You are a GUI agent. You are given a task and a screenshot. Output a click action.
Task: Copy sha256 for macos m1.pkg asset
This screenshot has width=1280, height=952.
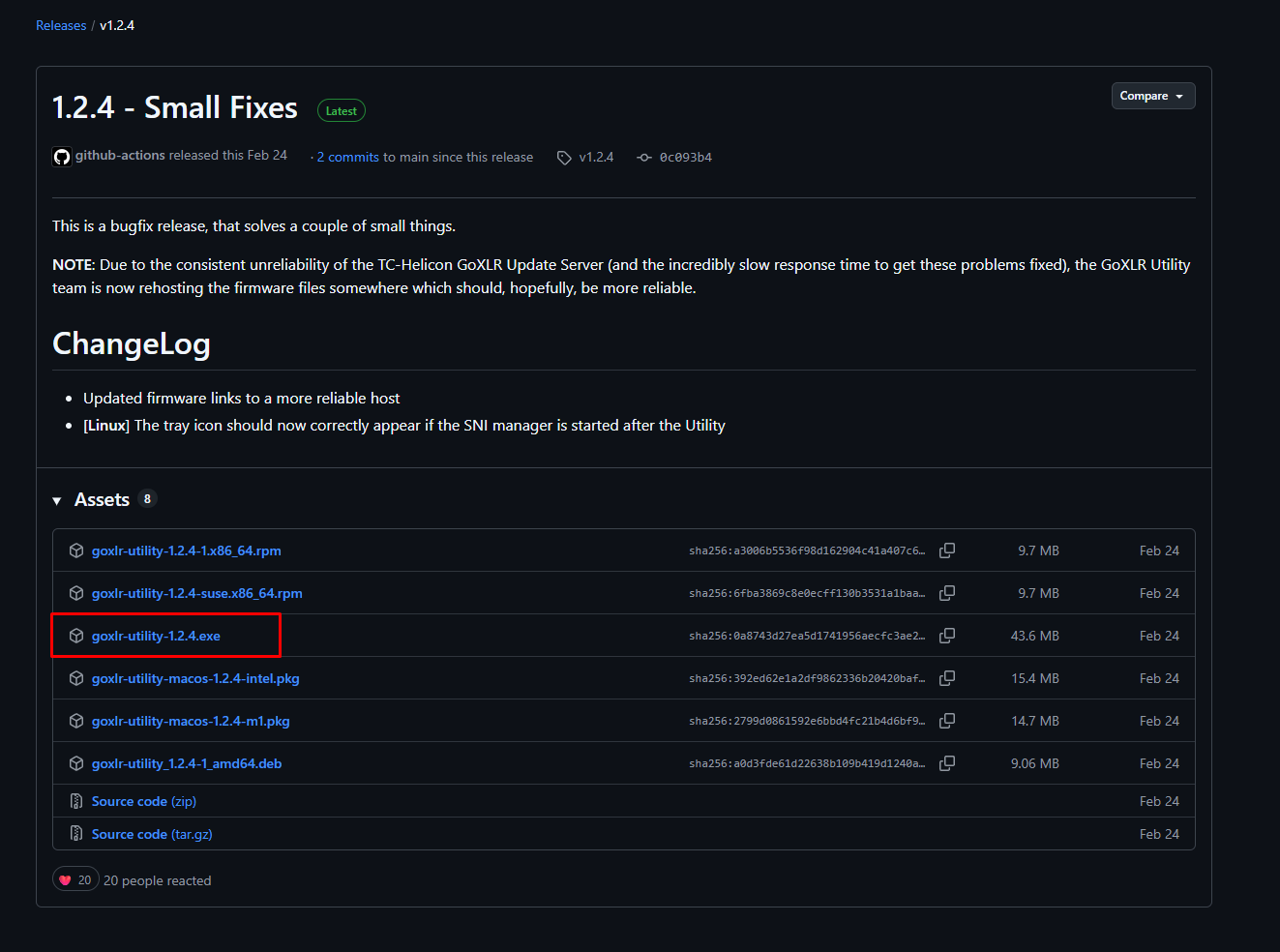pos(947,721)
